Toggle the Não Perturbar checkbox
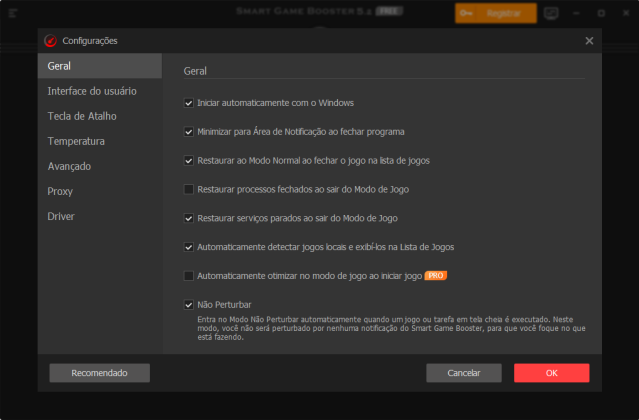Image resolution: width=639 pixels, height=420 pixels. (x=188, y=305)
